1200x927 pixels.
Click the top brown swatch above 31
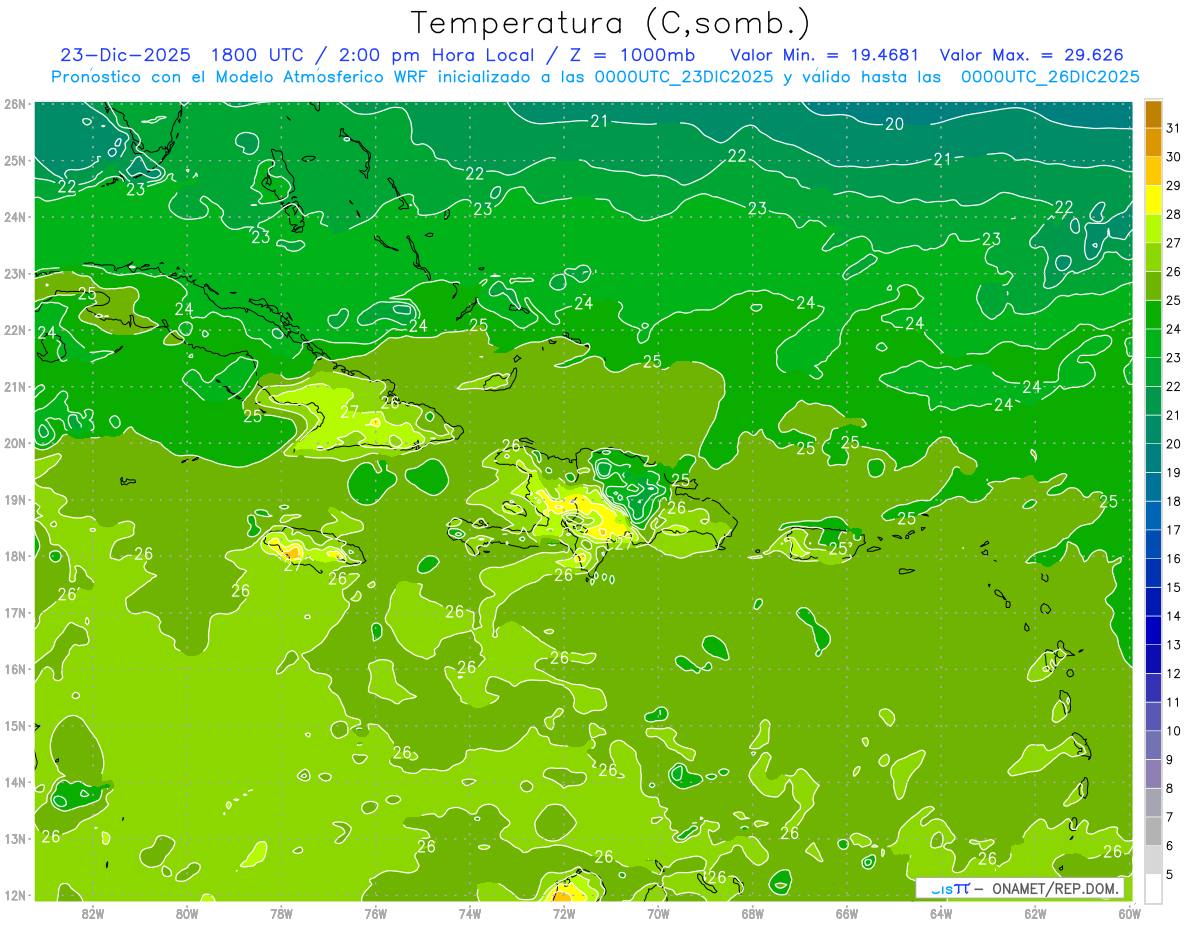1154,113
